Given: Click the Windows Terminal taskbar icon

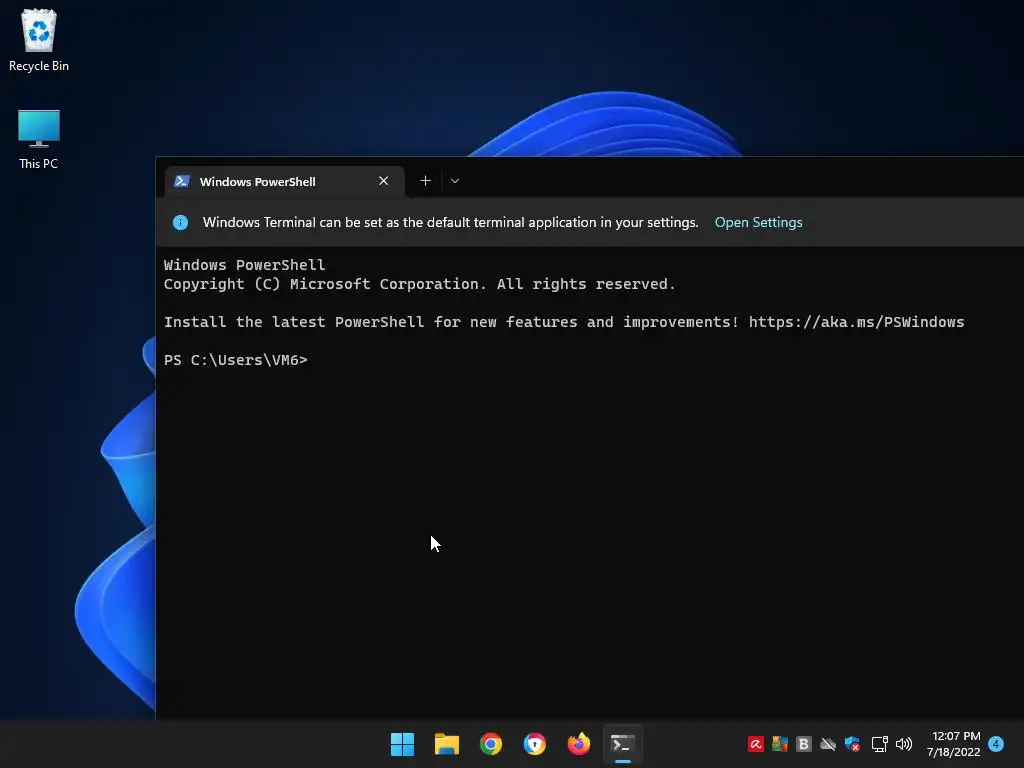Looking at the screenshot, I should tap(622, 744).
